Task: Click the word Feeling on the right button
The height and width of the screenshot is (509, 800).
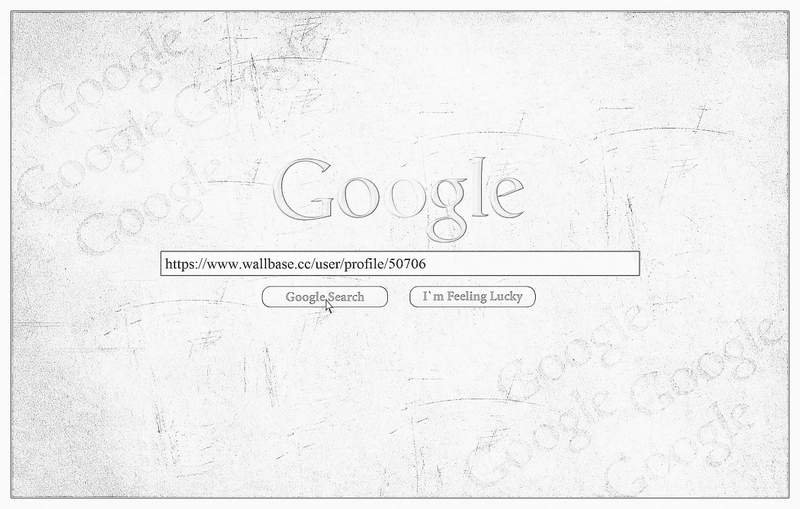Action: point(466,297)
